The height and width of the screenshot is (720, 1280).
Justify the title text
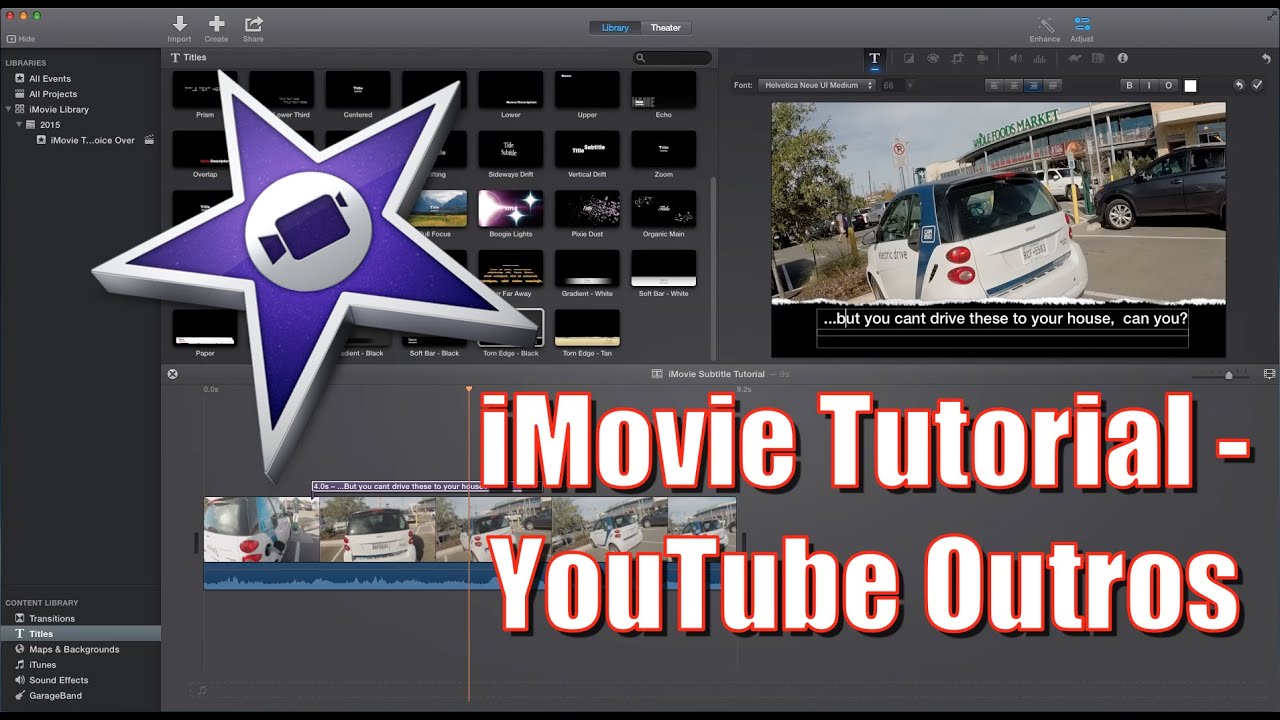tap(1052, 86)
